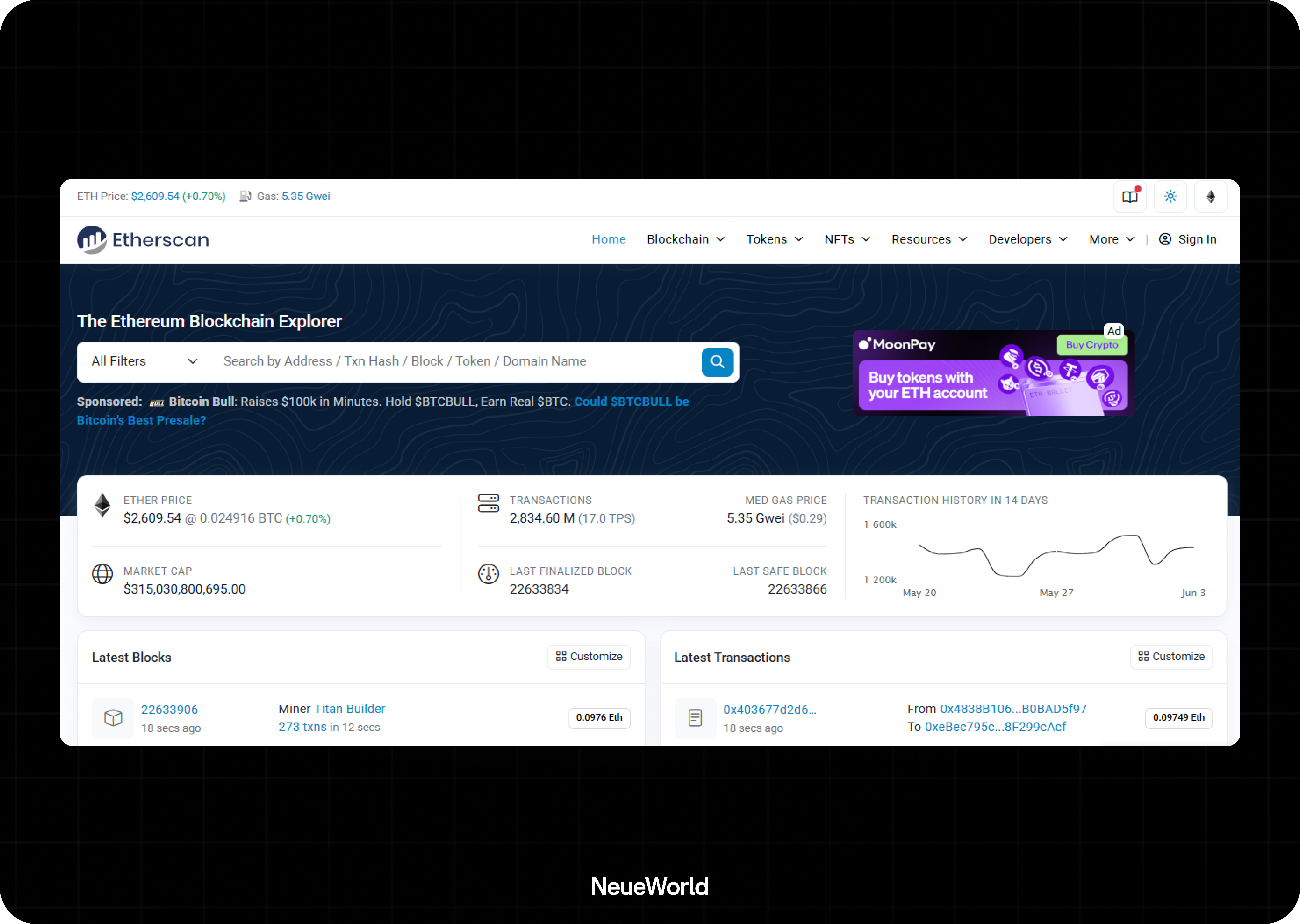Viewport: 1300px width, 924px height.
Task: Open the All Filters dropdown
Action: [x=145, y=361]
